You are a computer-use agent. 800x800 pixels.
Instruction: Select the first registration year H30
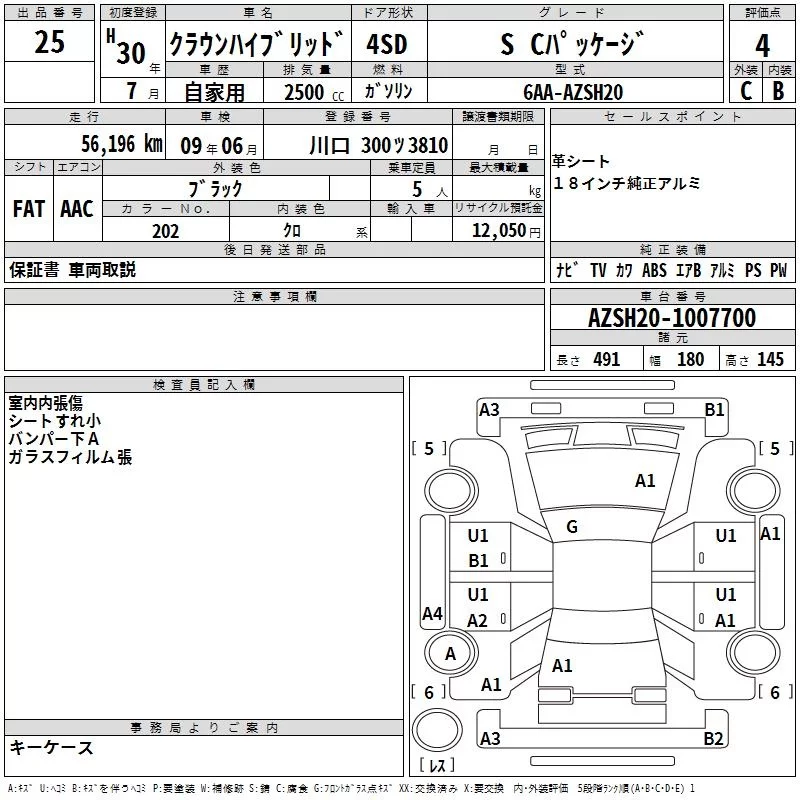click(126, 47)
